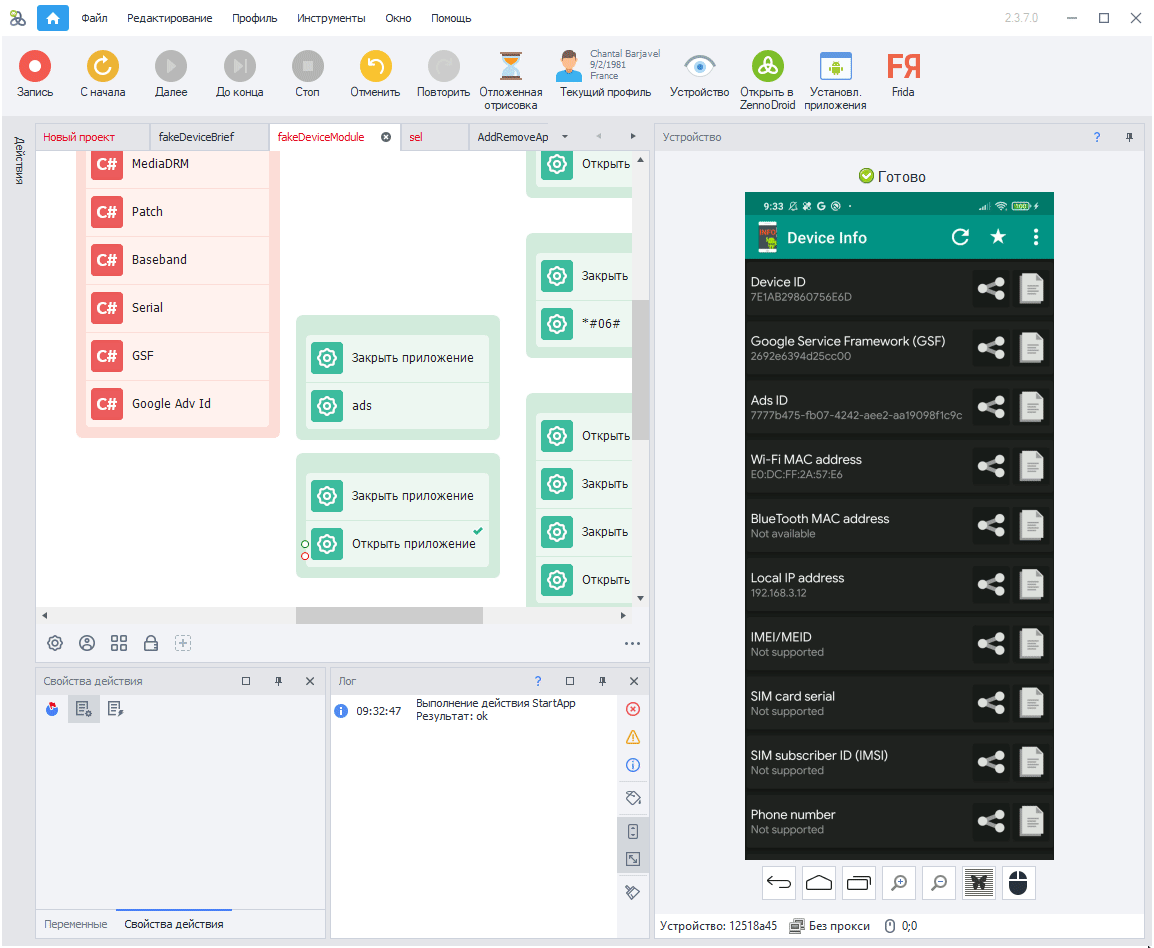
Task: Click the Отложенная отрисовка hourglass icon
Action: point(511,67)
